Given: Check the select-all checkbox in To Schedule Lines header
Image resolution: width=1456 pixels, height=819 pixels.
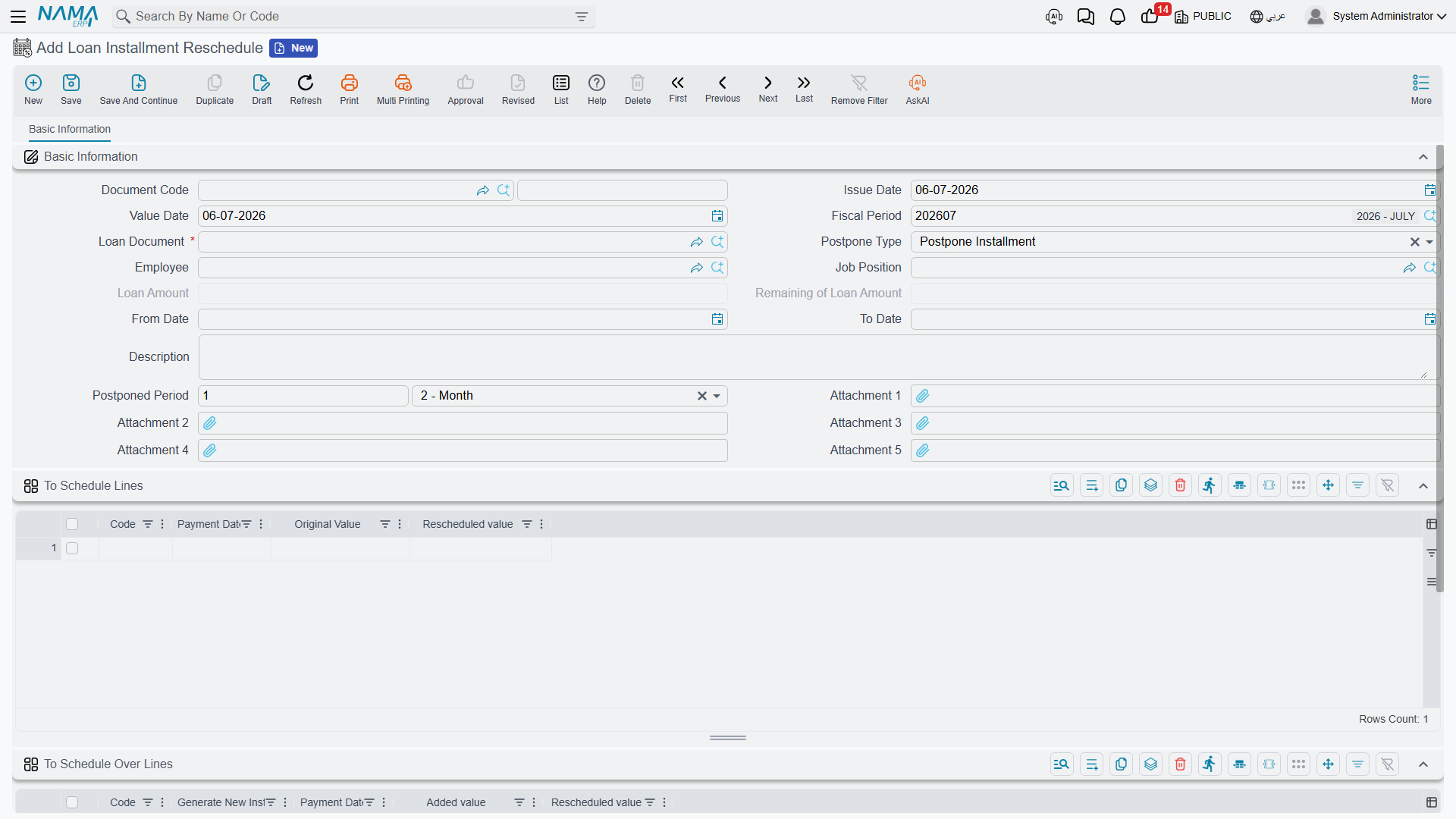Looking at the screenshot, I should (x=72, y=524).
